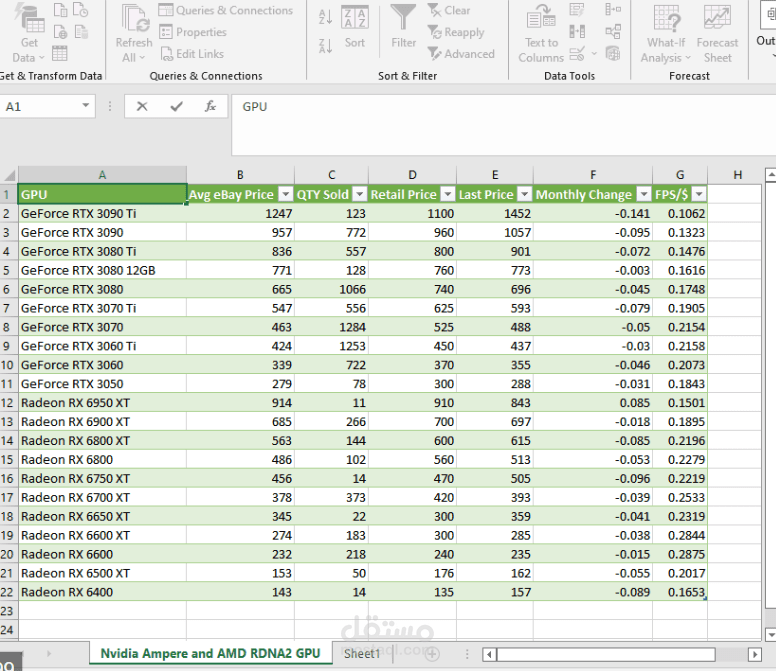Select cell GeForce RTX 3080 12GB
Image resolution: width=776 pixels, height=671 pixels.
102,270
